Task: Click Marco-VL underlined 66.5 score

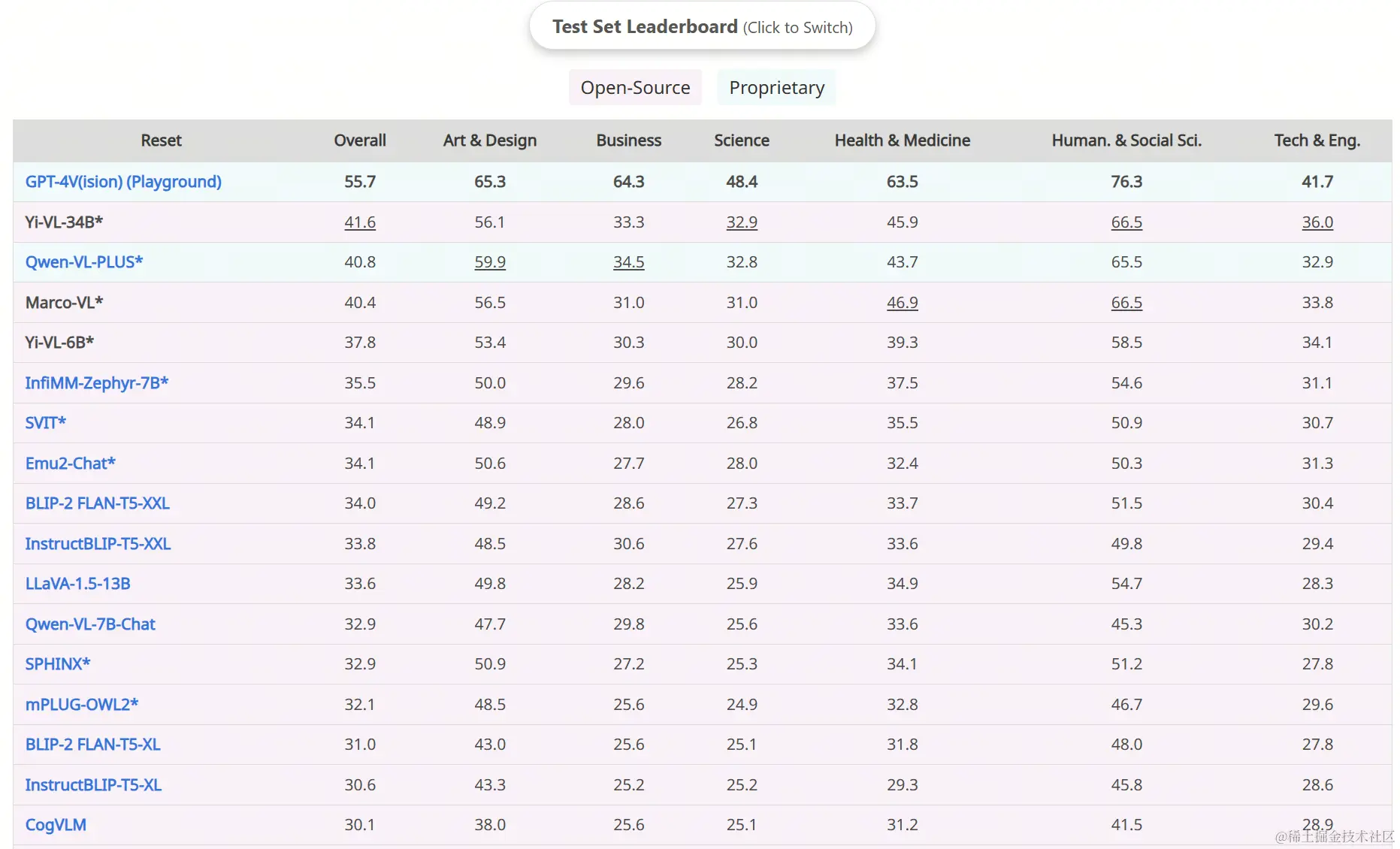Action: coord(1126,303)
